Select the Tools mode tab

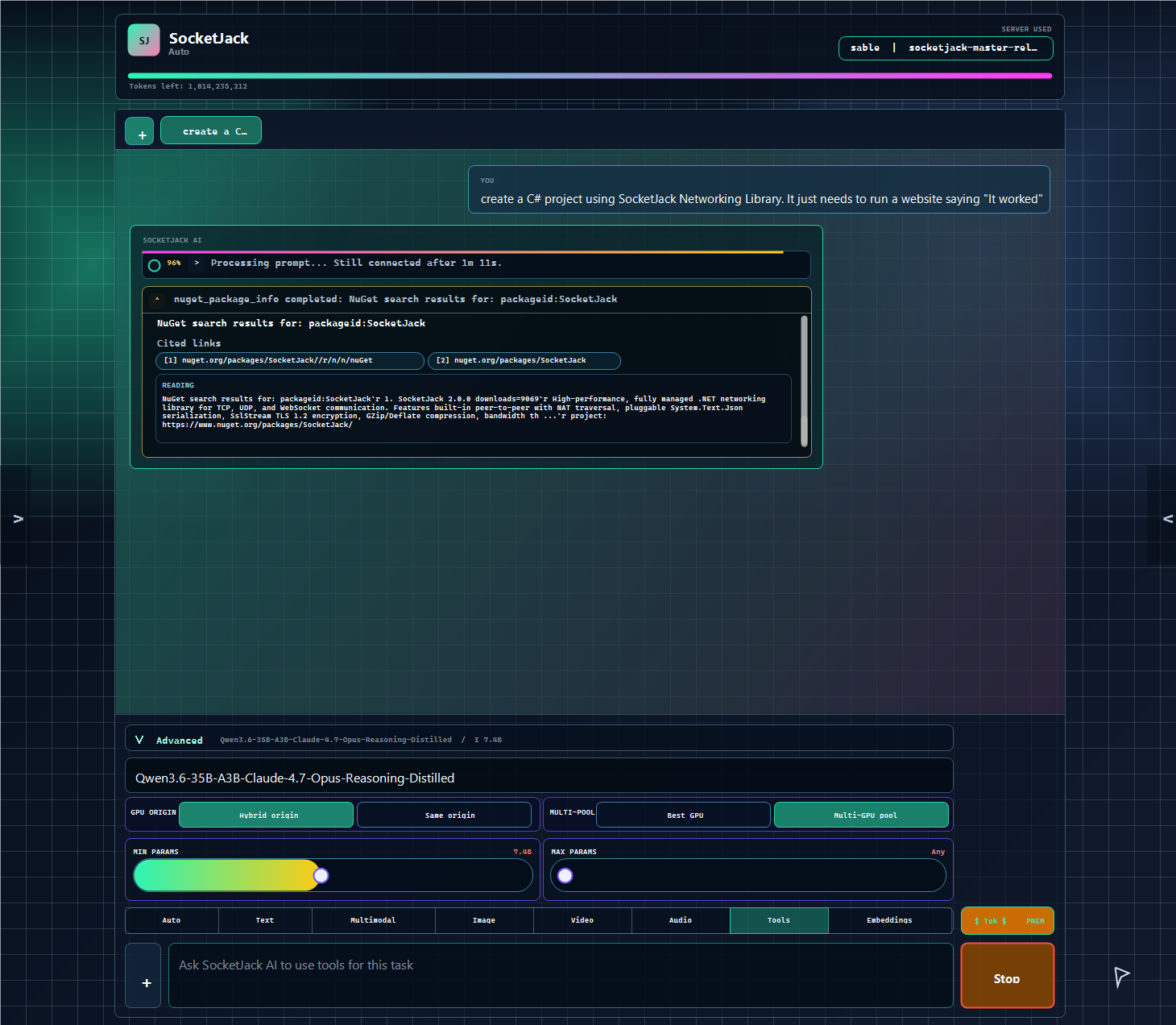[x=779, y=920]
